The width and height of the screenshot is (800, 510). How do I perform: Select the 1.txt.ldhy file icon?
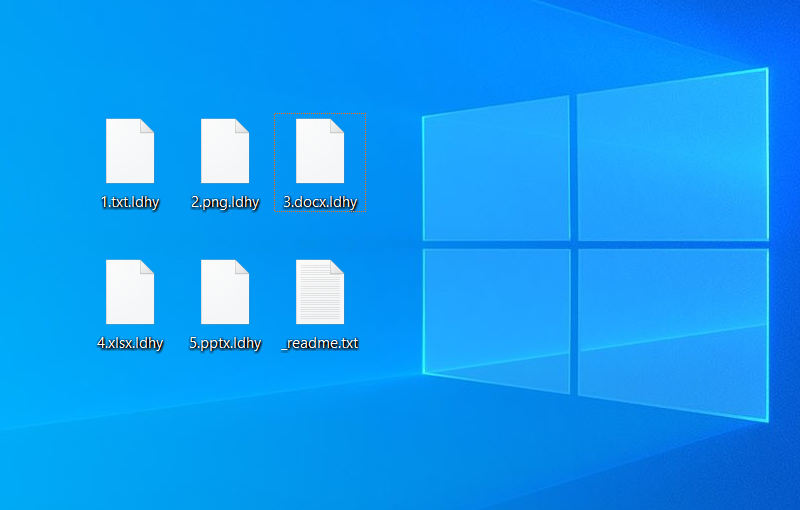click(130, 151)
